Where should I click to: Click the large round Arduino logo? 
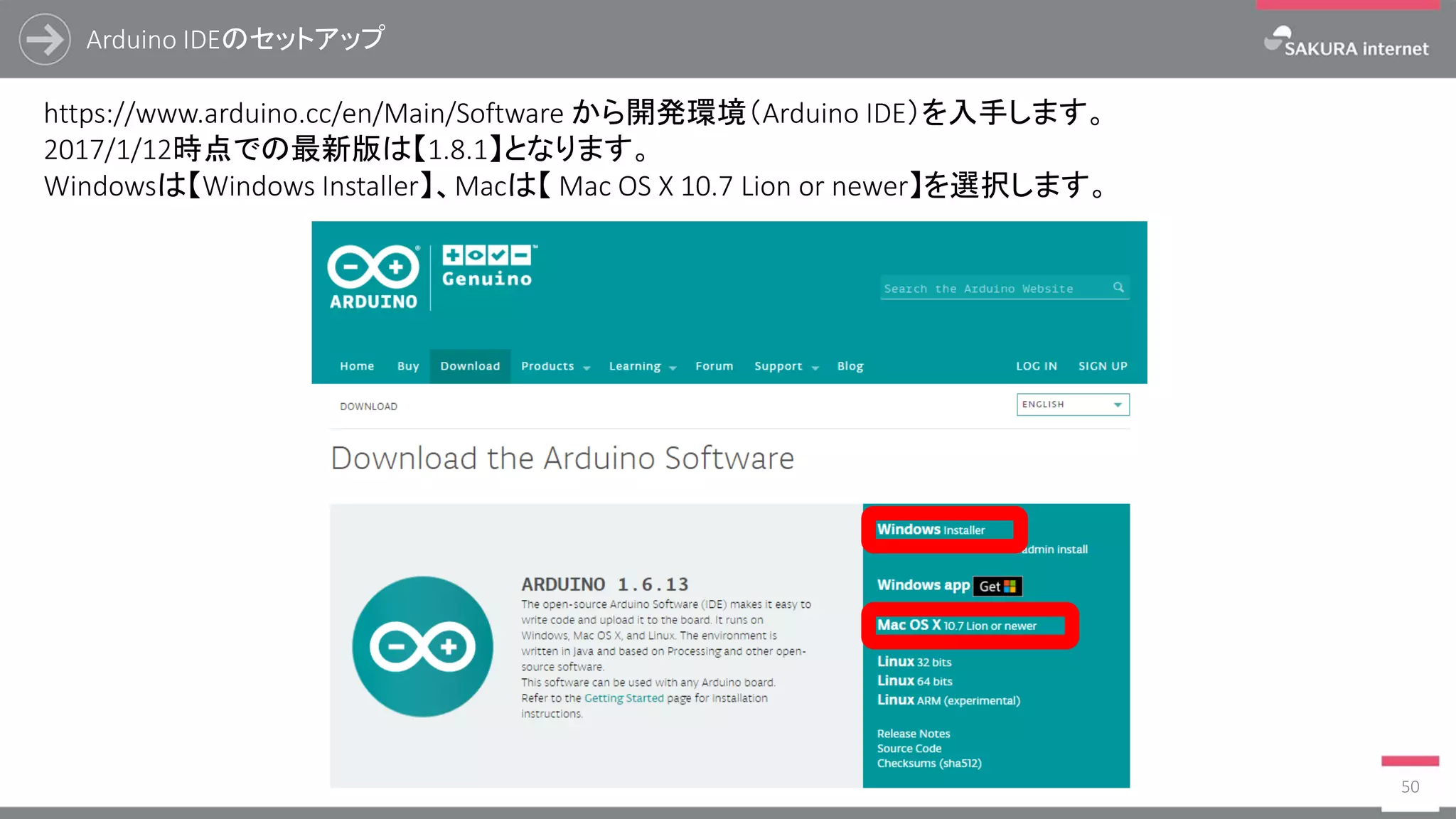pyautogui.click(x=423, y=646)
